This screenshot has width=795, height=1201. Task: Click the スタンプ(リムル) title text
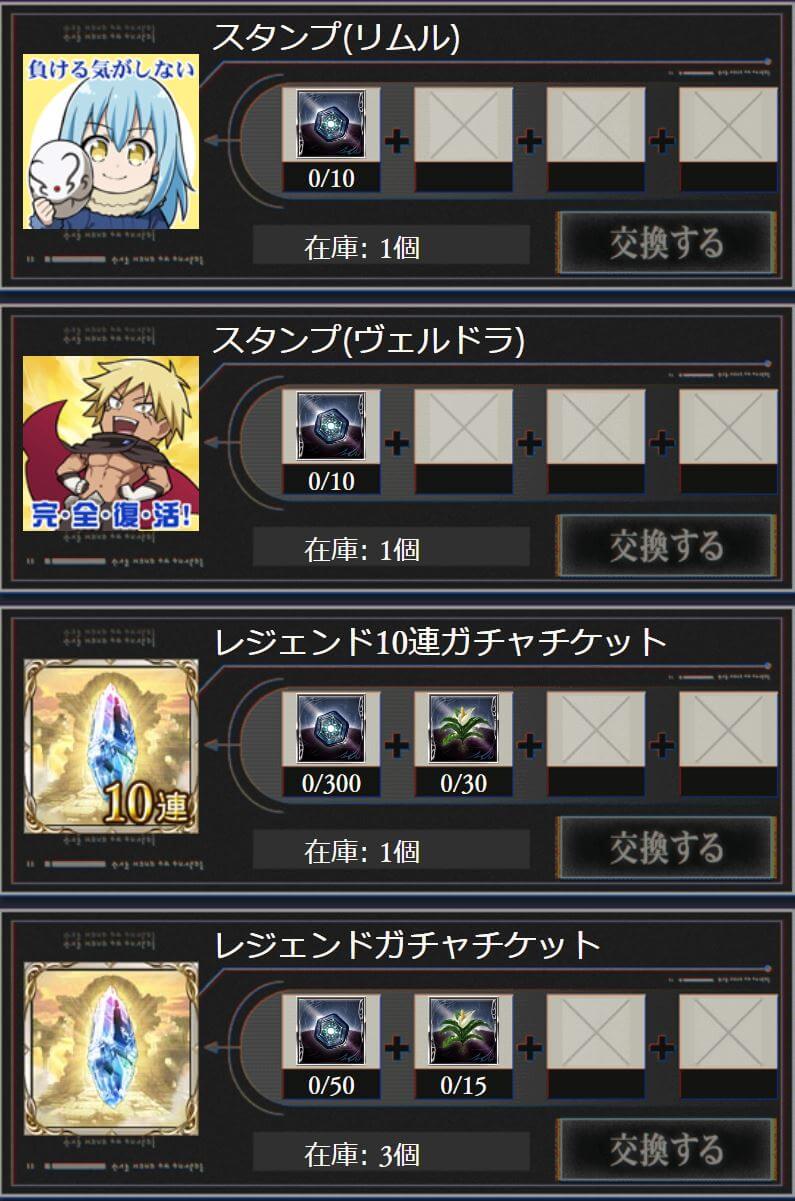(336, 38)
